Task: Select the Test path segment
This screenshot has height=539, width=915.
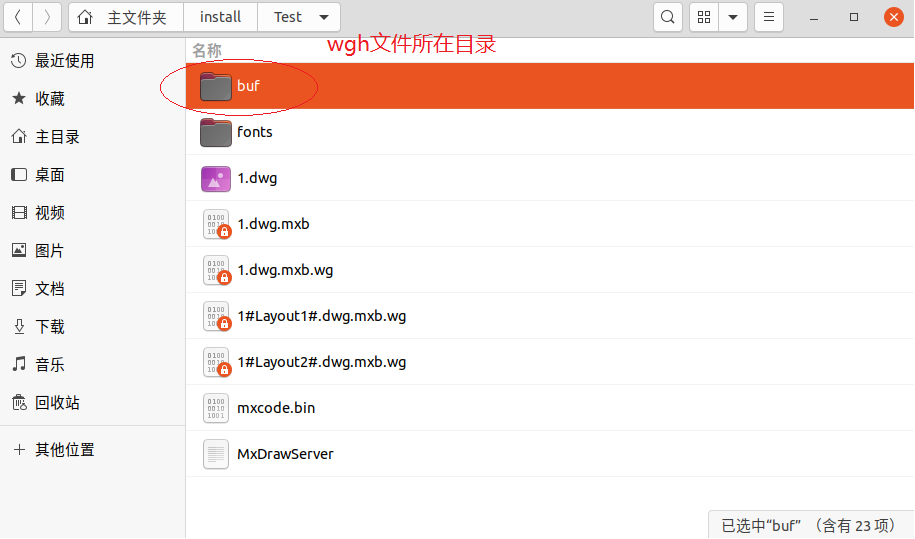Action: pyautogui.click(x=288, y=18)
